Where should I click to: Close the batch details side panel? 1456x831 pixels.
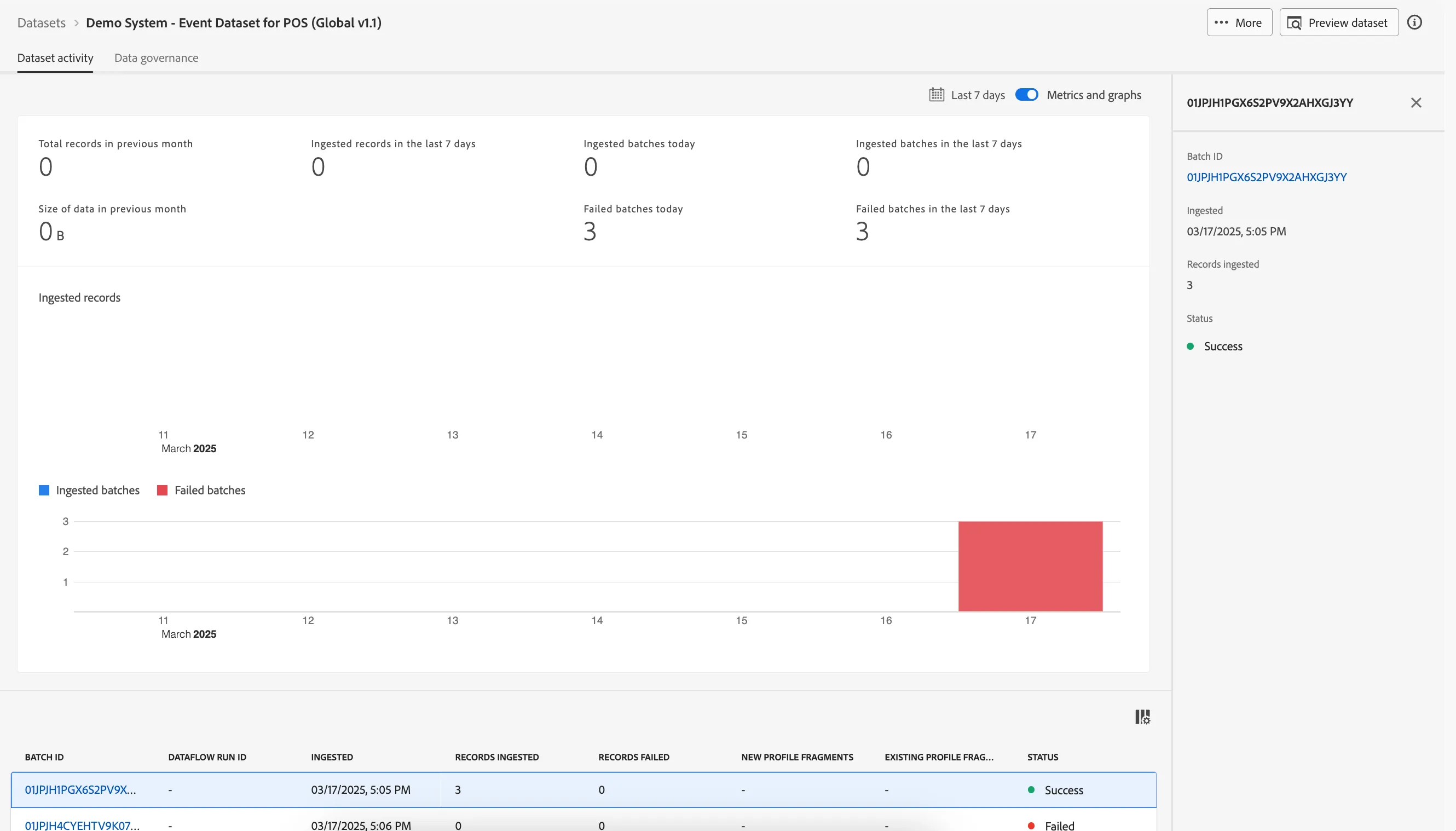coord(1416,103)
